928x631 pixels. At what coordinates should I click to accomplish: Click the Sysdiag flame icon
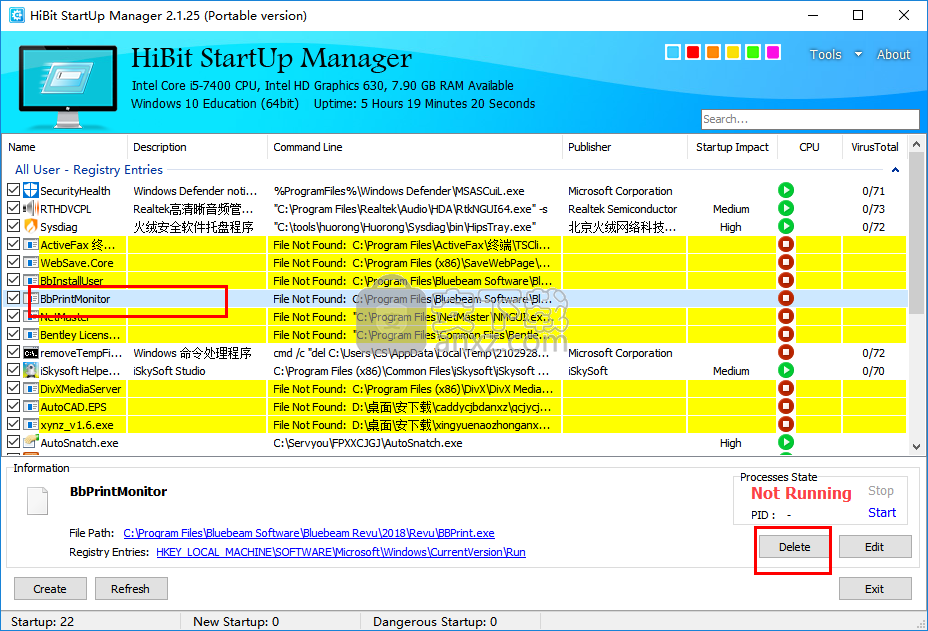tap(31, 226)
